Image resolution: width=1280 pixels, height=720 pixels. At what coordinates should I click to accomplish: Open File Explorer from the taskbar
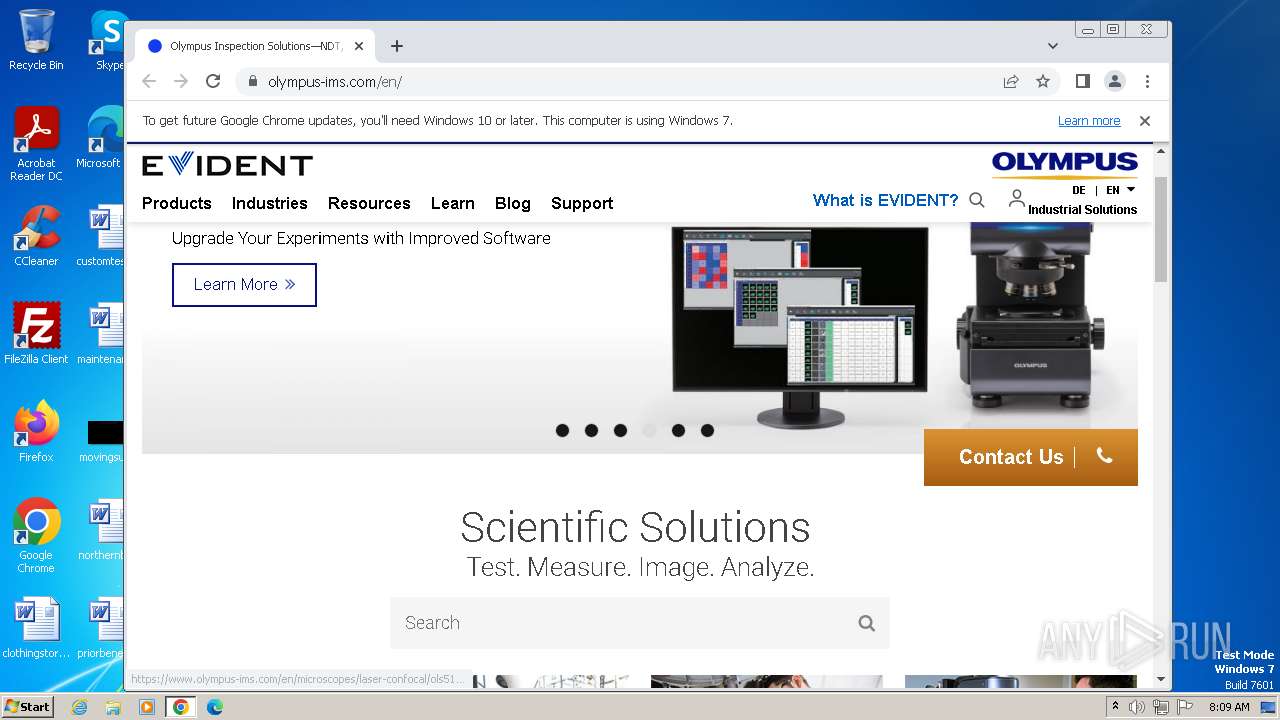(113, 707)
